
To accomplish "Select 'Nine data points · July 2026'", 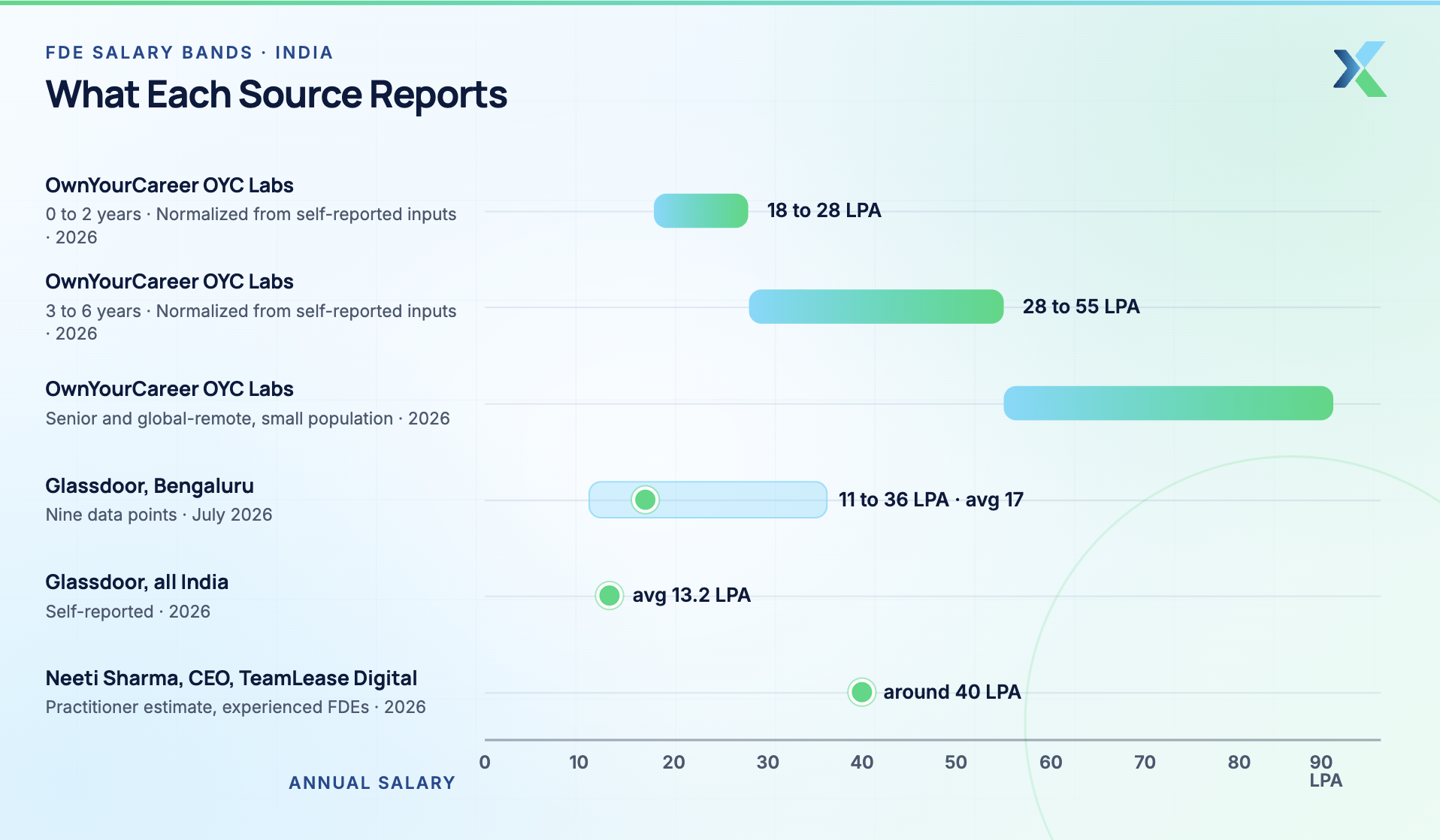I will (x=159, y=515).
